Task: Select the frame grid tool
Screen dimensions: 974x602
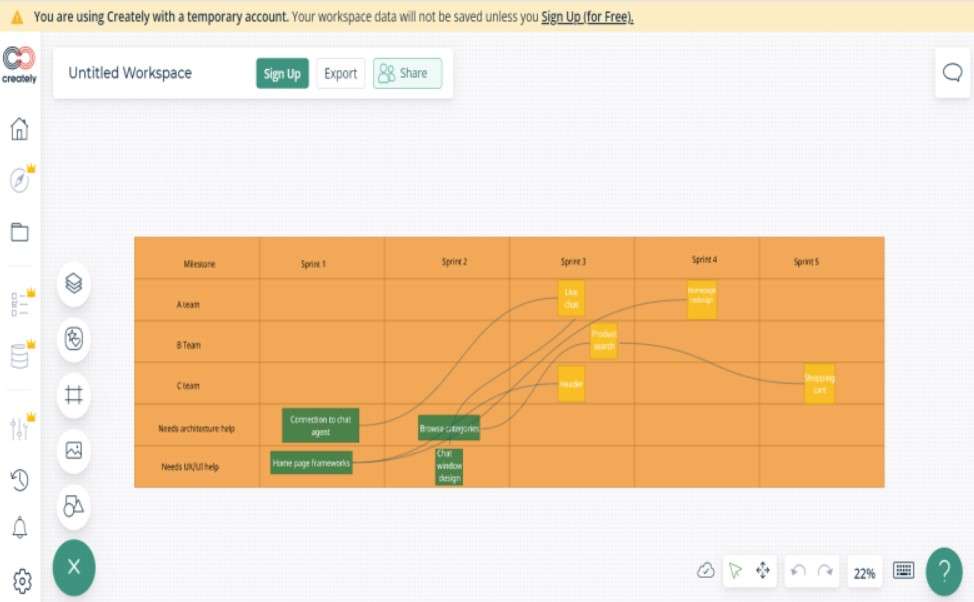Action: click(x=73, y=394)
